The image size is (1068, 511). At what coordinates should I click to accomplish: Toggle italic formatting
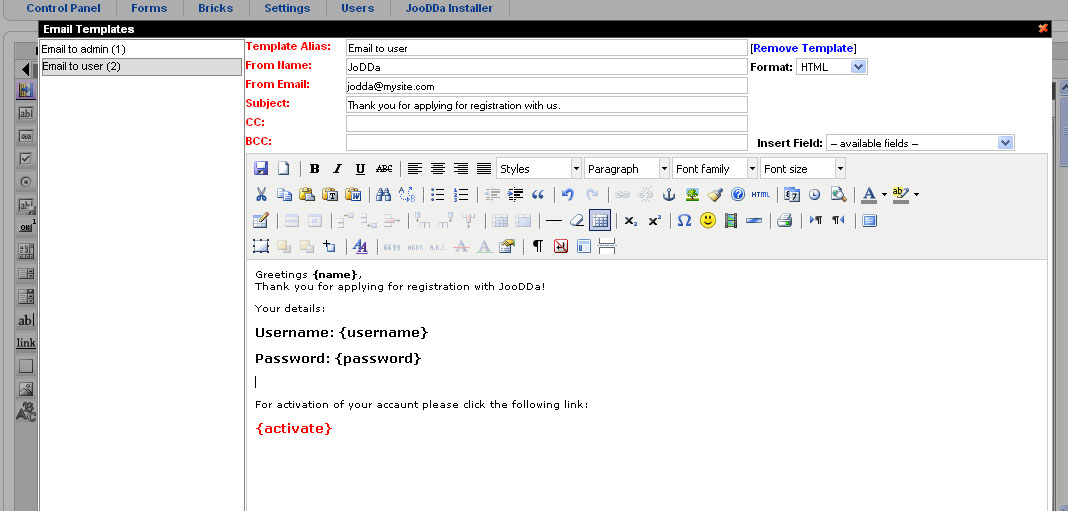tap(337, 168)
